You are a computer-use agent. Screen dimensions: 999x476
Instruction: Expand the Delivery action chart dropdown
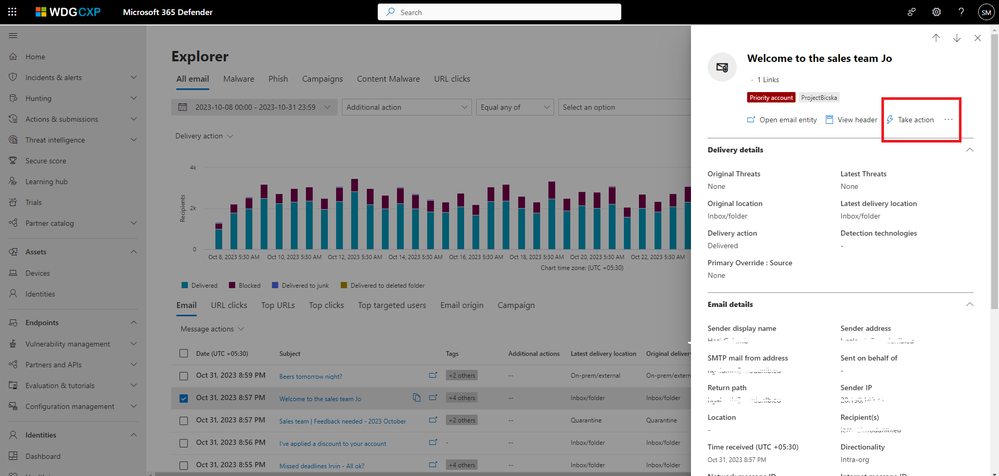tap(205, 136)
